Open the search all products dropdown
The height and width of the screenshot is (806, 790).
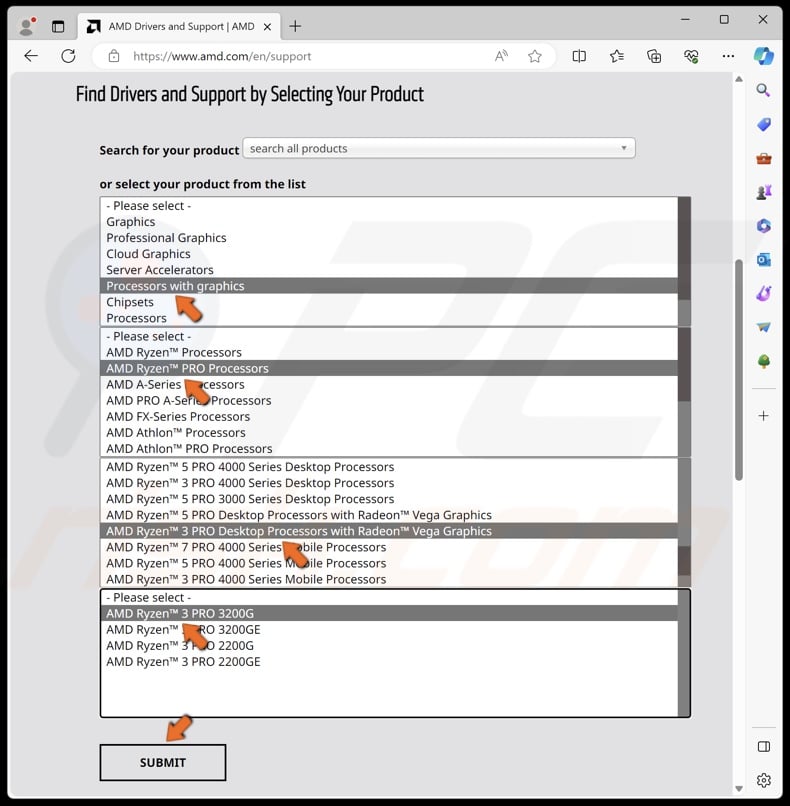pyautogui.click(x=439, y=148)
